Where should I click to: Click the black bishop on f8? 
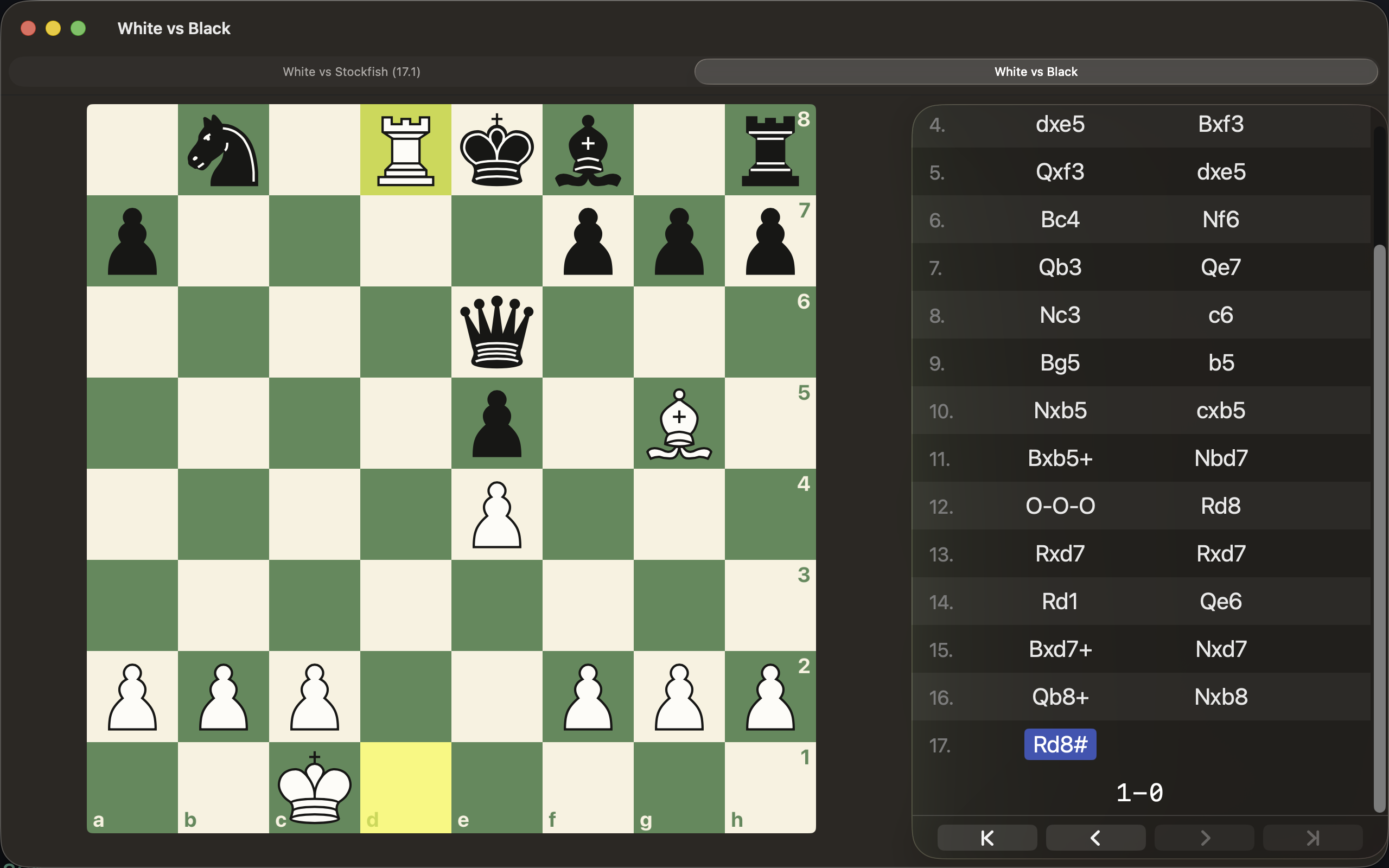pyautogui.click(x=588, y=150)
